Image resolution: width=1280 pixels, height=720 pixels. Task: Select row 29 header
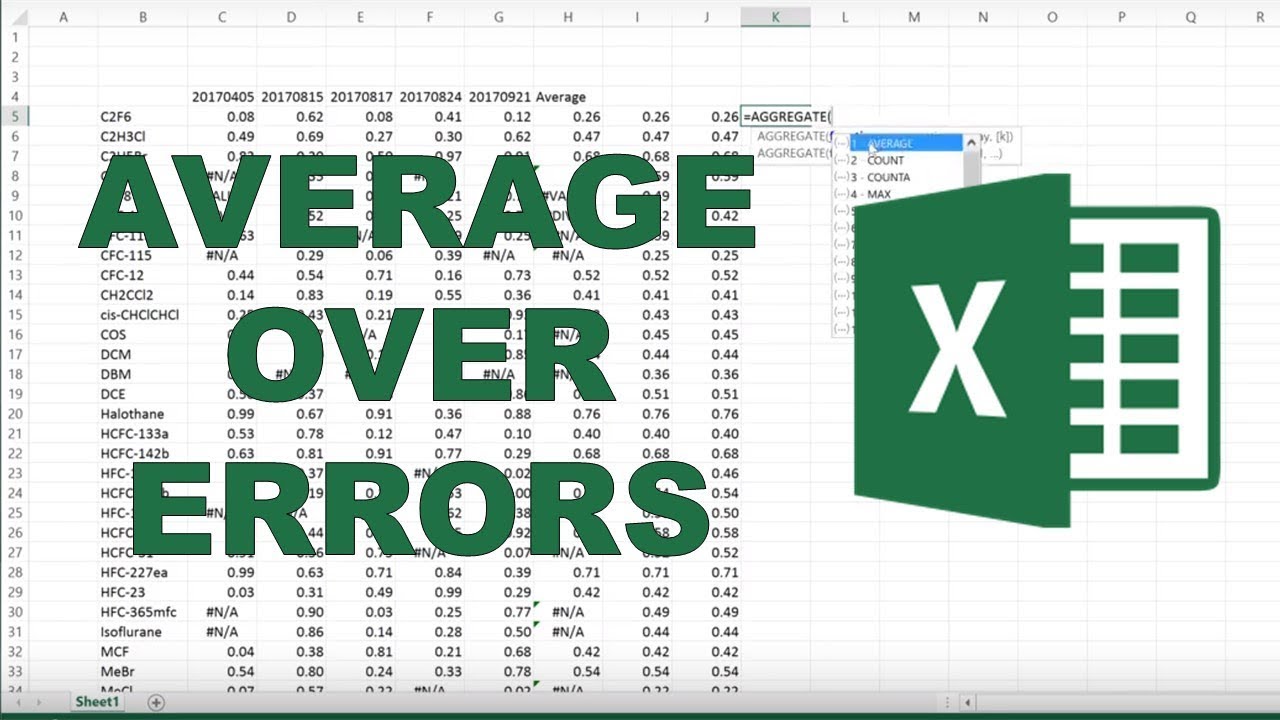[15, 592]
